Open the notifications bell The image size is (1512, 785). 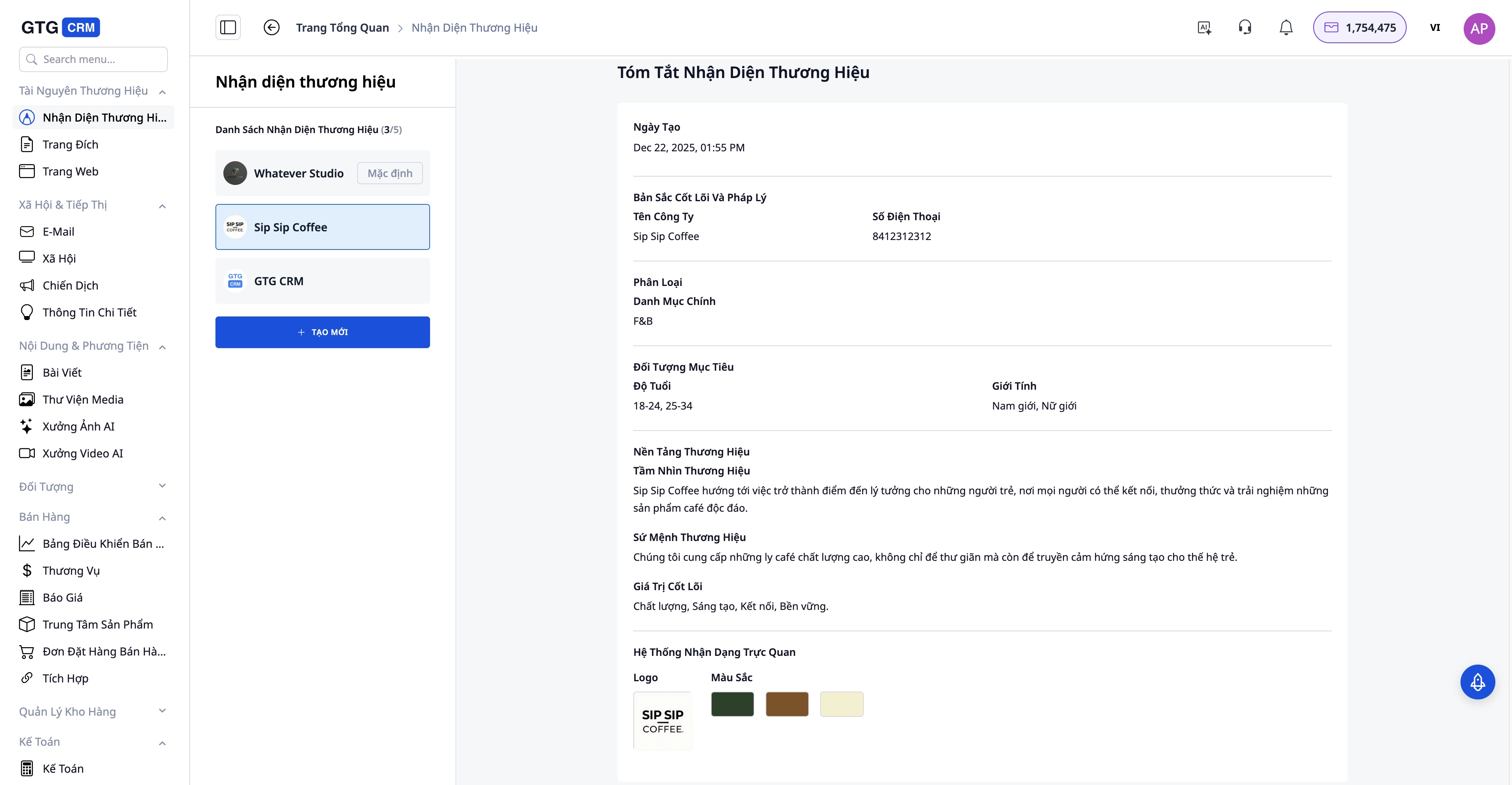[1286, 28]
